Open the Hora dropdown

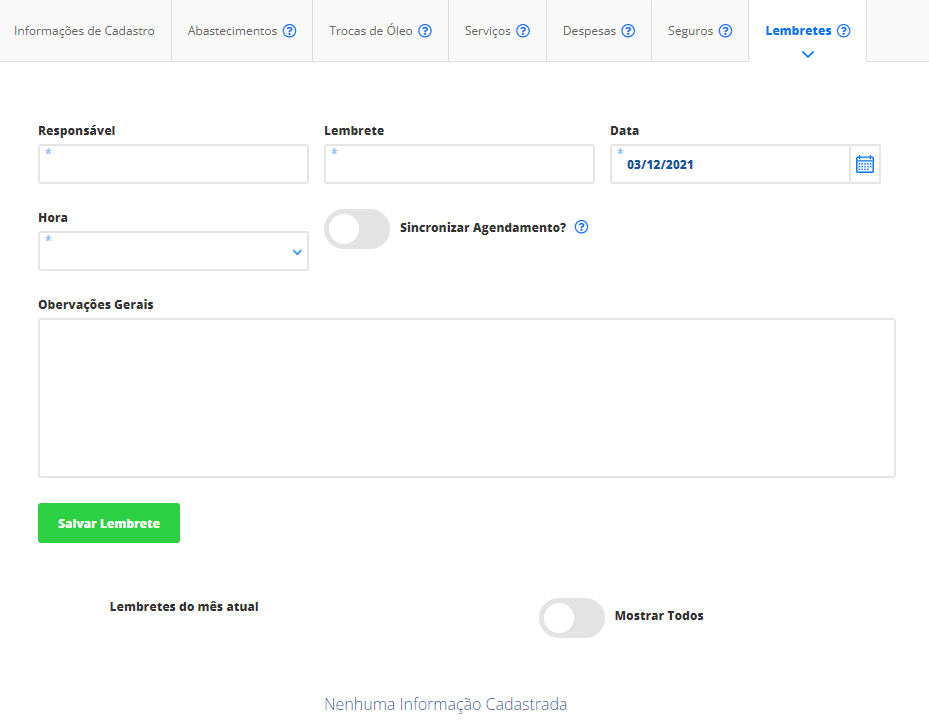coord(173,251)
